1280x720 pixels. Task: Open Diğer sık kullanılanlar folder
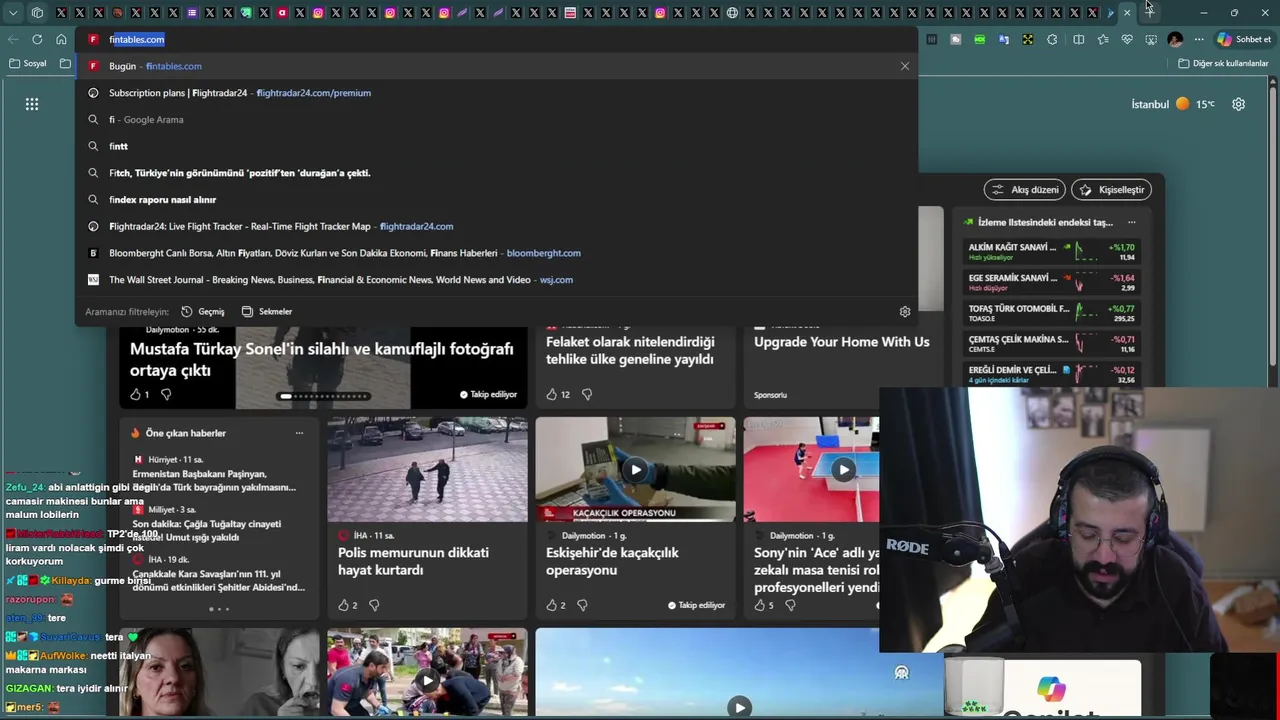(1223, 63)
